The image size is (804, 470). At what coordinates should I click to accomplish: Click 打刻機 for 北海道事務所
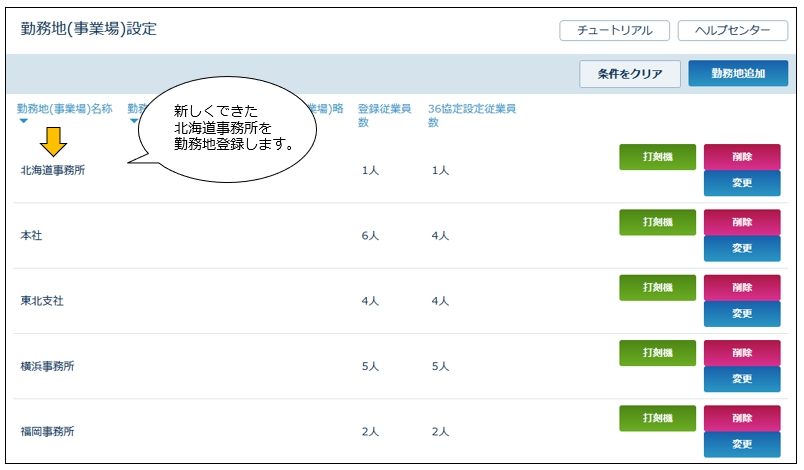(657, 157)
